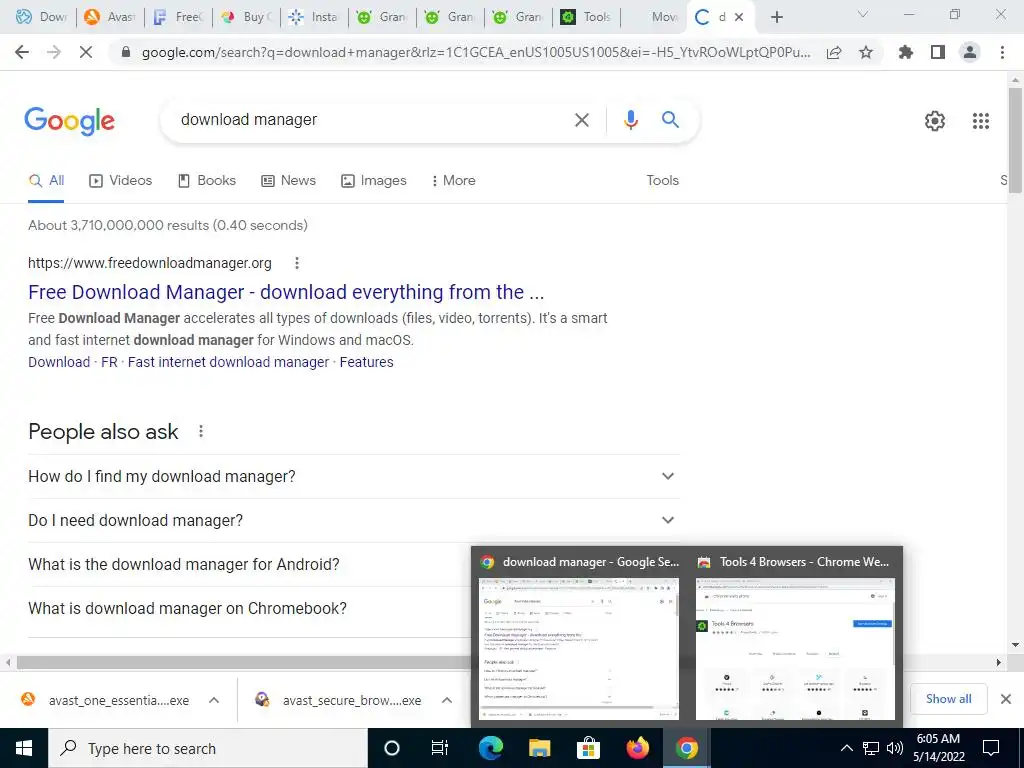Screen dimensions: 1024x768
Task: Open a new tab with the plus button
Action: click(x=776, y=17)
